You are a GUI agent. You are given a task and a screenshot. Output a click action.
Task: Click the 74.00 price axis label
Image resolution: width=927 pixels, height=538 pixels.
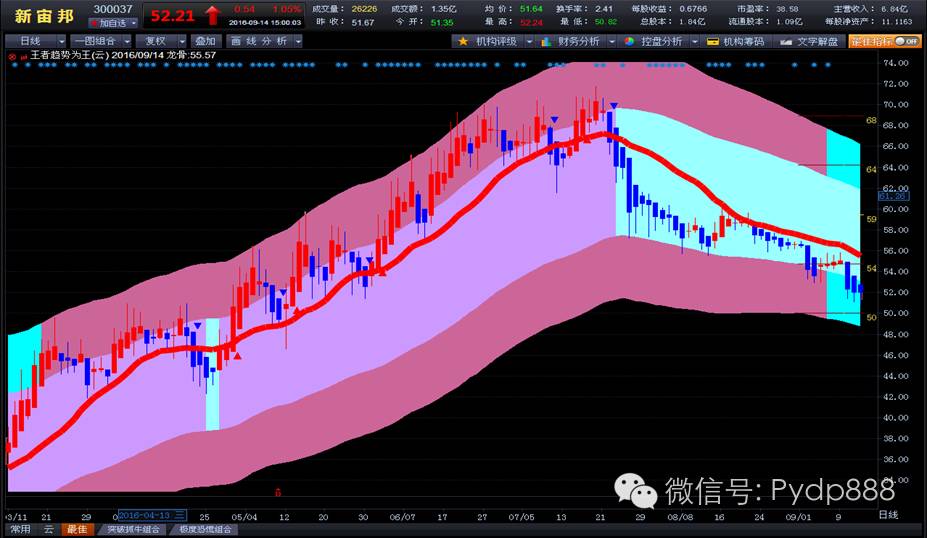pyautogui.click(x=896, y=63)
